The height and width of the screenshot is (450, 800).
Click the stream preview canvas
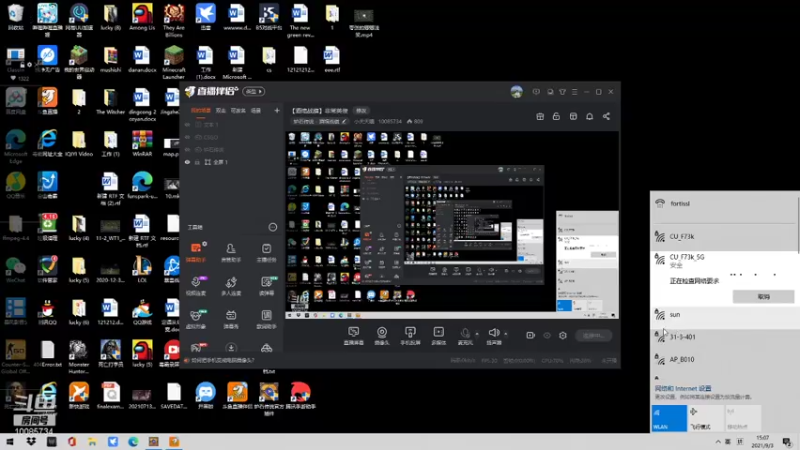(452, 224)
